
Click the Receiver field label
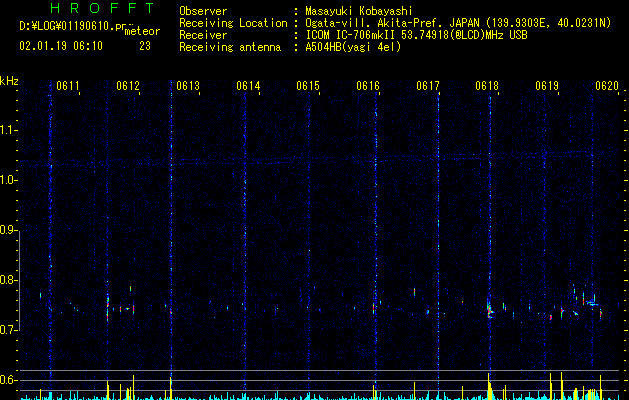pos(203,35)
